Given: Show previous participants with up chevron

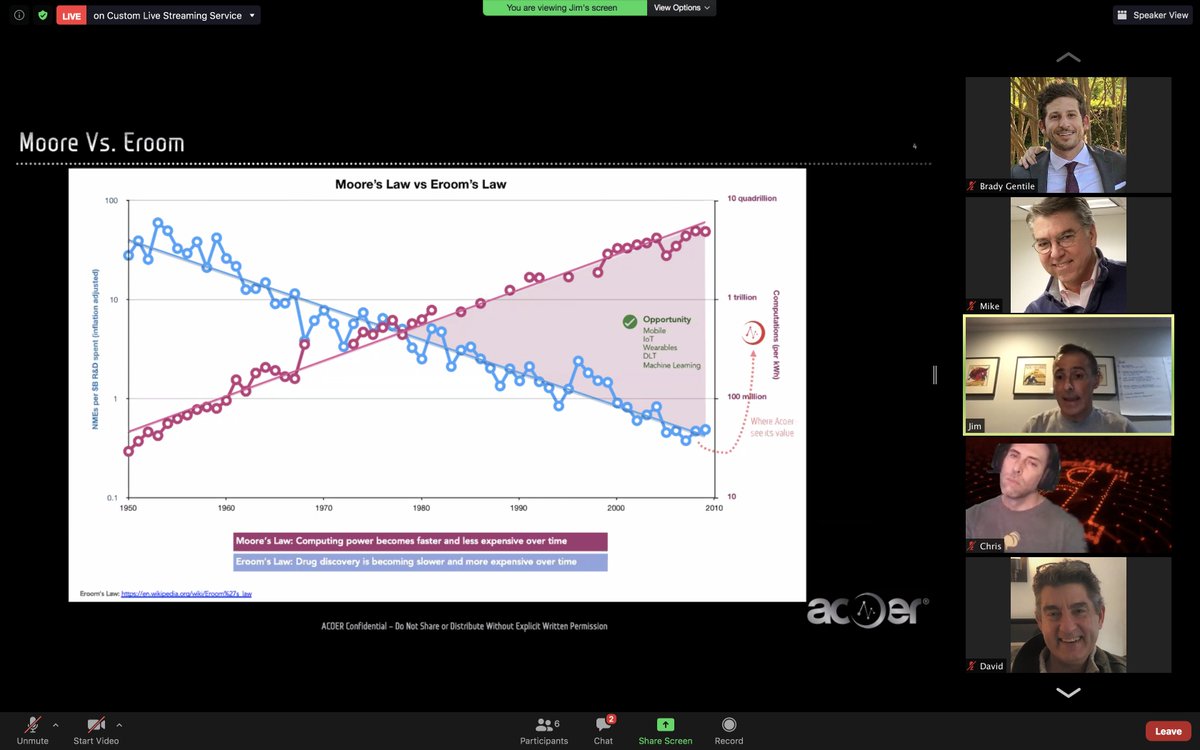Looking at the screenshot, I should (x=1068, y=57).
